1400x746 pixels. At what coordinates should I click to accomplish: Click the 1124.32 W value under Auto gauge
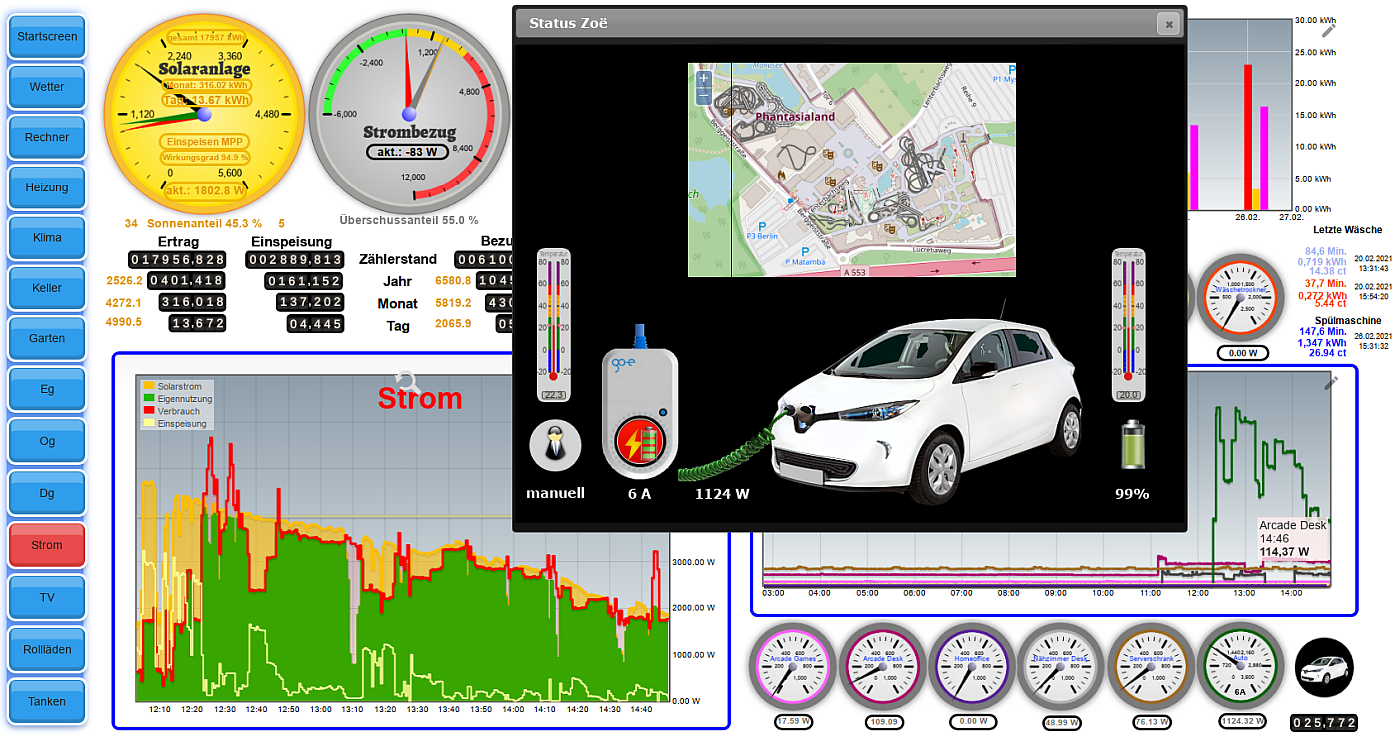pos(1241,721)
